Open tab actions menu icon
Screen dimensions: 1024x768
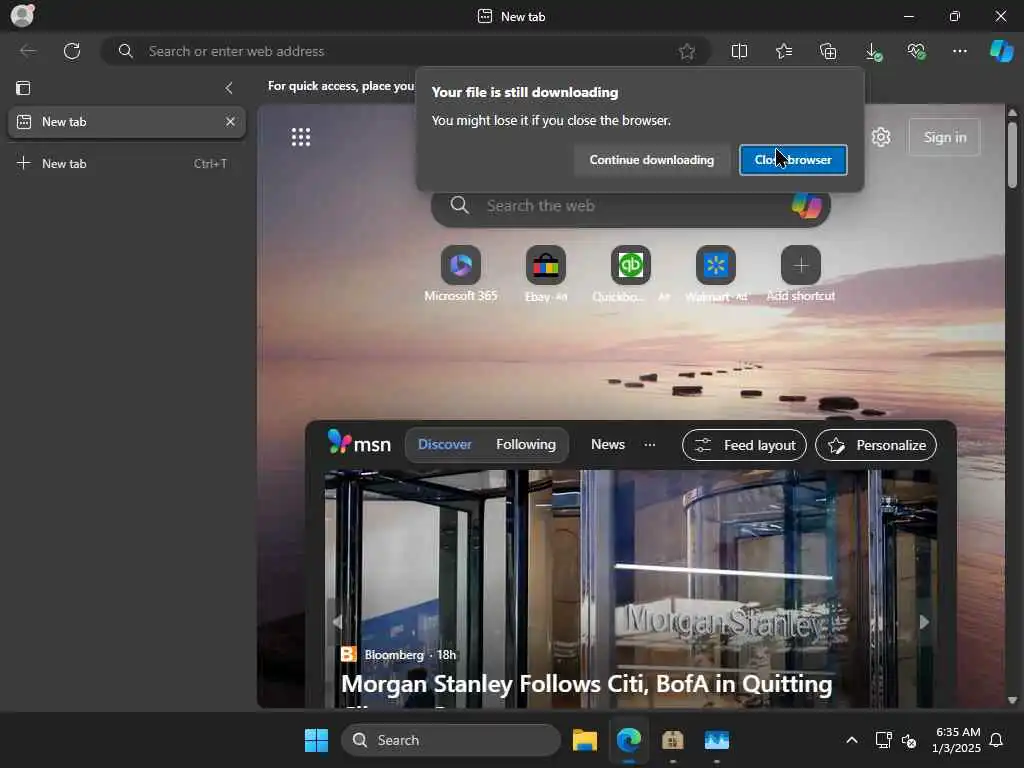click(24, 88)
